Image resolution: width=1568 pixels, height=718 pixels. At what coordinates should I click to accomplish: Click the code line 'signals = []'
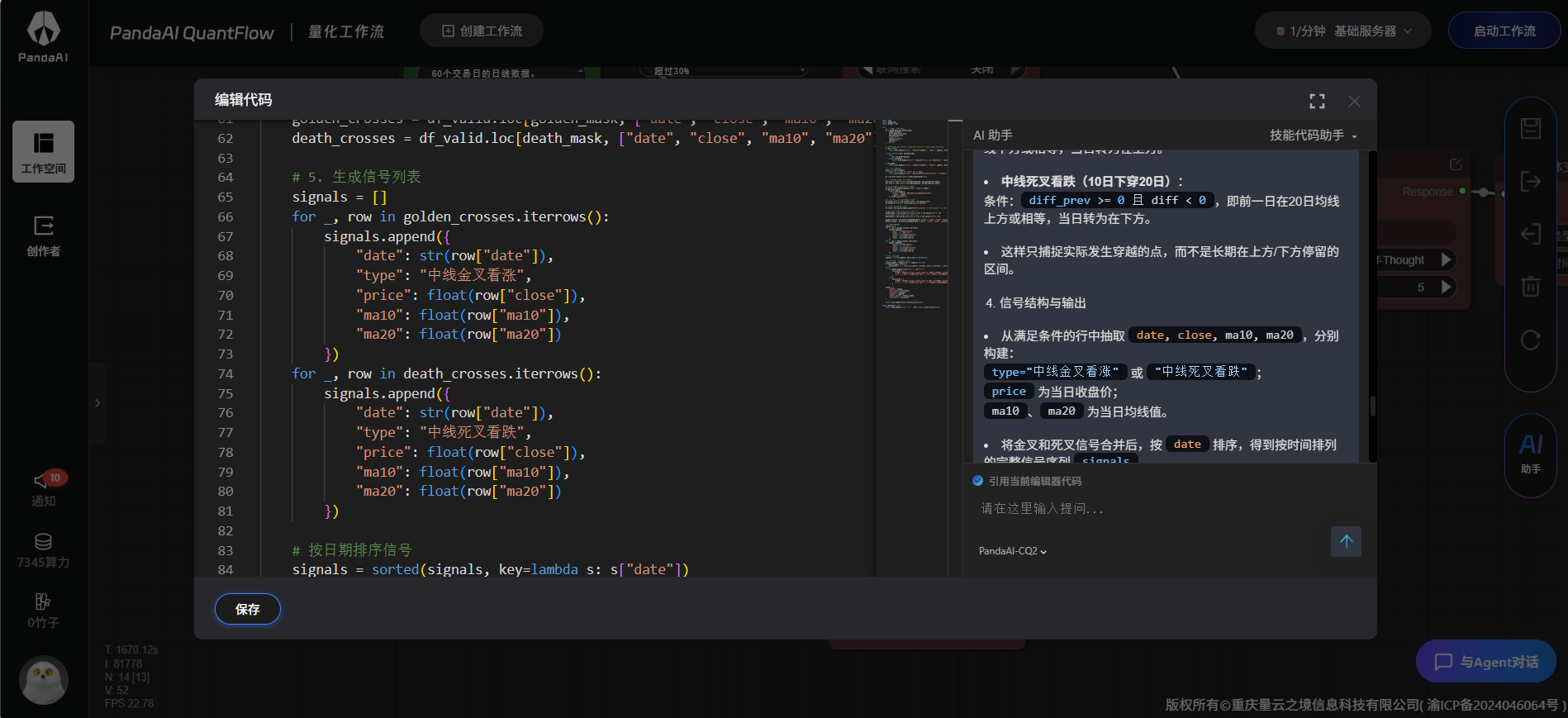340,197
